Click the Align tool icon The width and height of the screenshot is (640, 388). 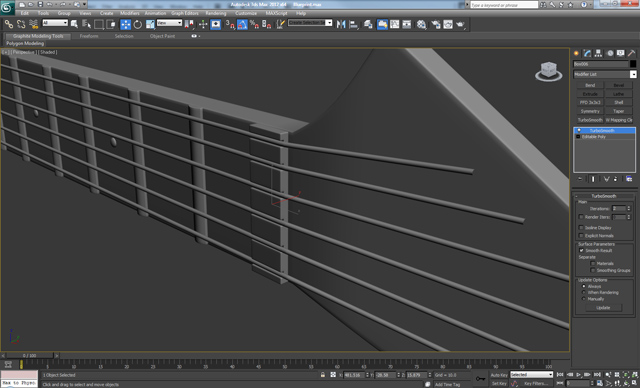353,24
